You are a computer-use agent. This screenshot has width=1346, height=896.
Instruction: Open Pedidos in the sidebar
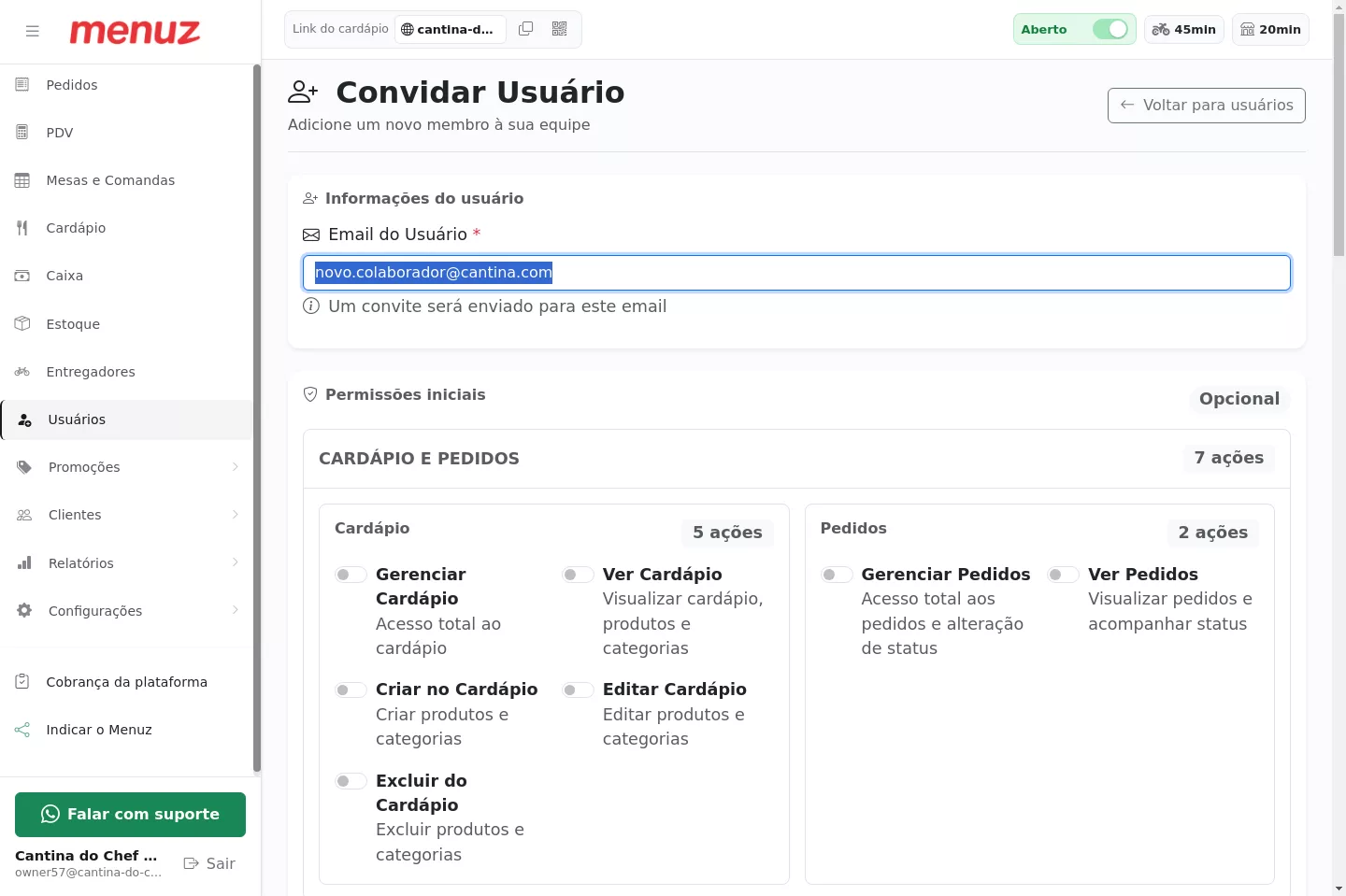[x=126, y=85]
